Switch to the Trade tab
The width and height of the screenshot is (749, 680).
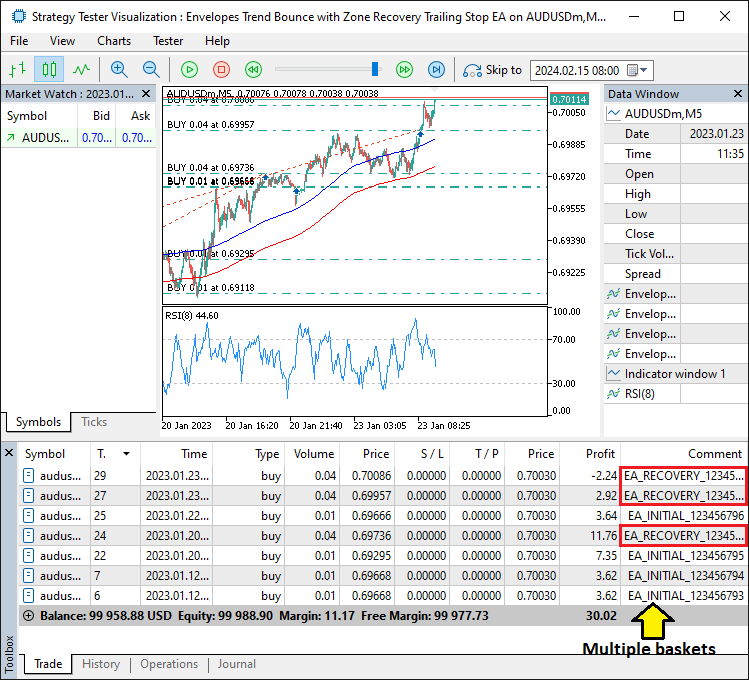click(x=48, y=664)
